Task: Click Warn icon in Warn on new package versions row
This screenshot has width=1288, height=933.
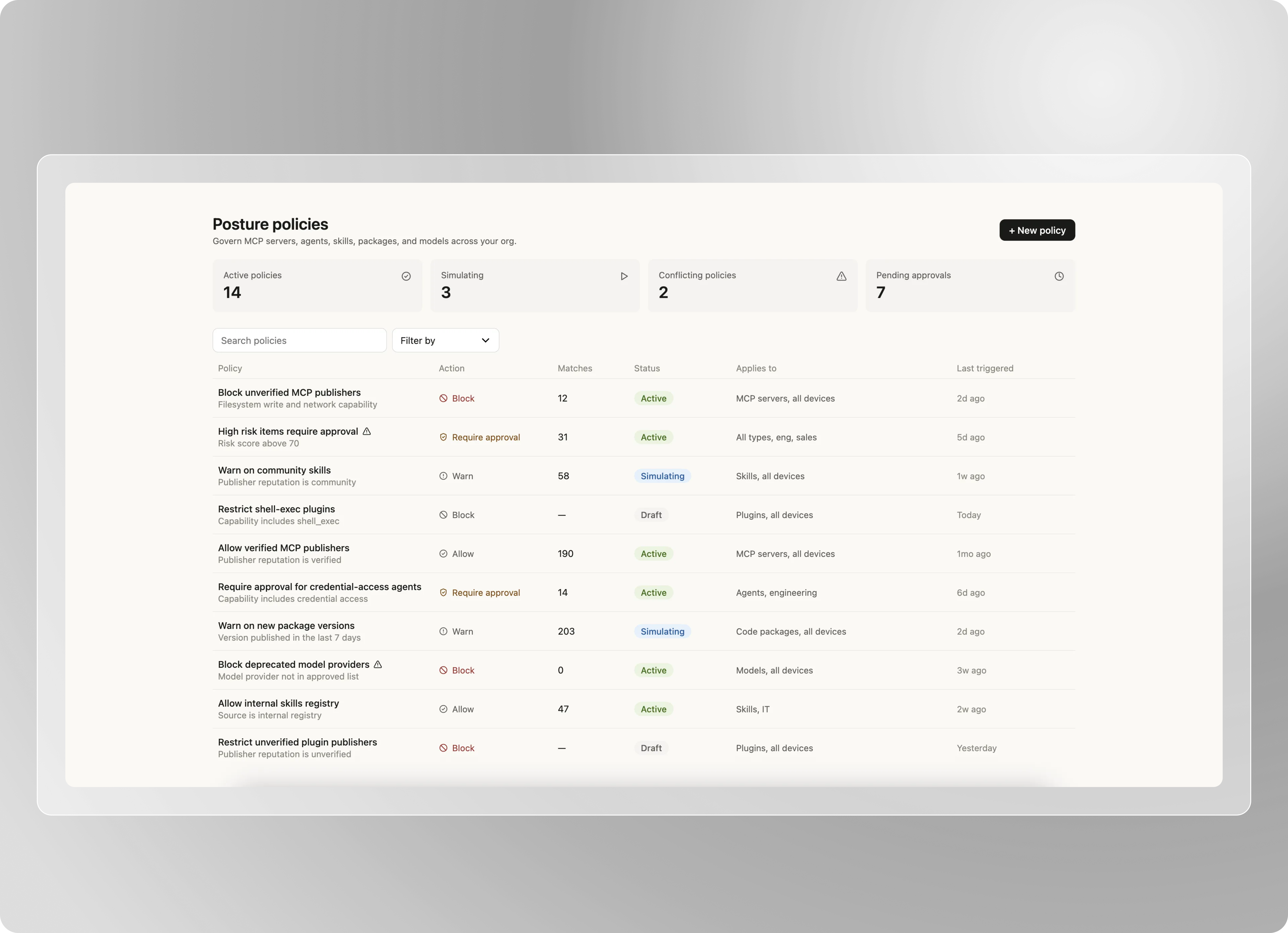Action: point(443,631)
